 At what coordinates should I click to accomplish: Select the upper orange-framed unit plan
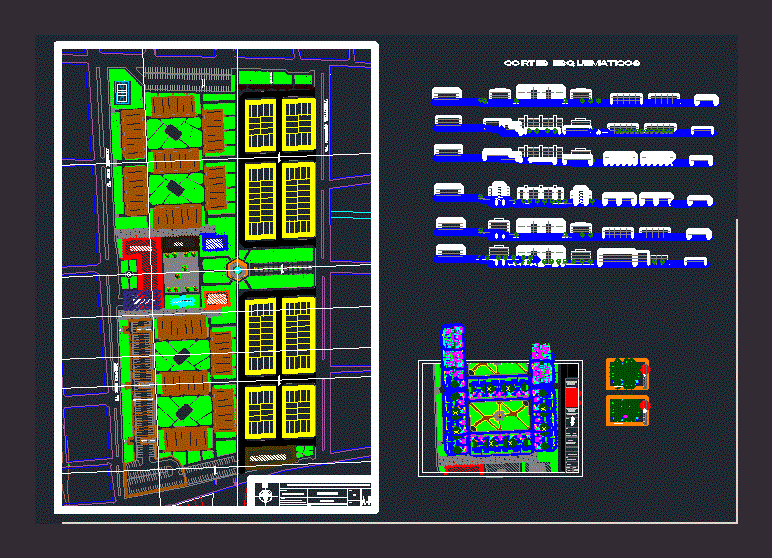click(x=627, y=374)
